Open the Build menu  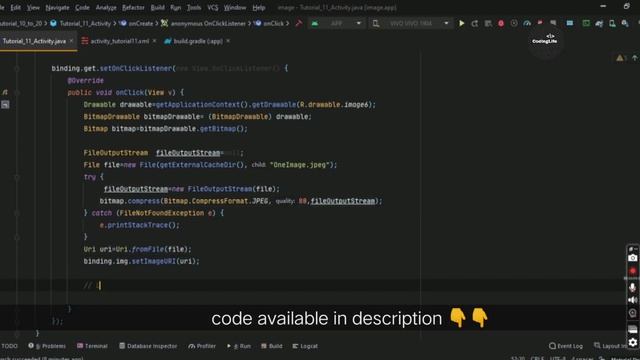(x=157, y=7)
